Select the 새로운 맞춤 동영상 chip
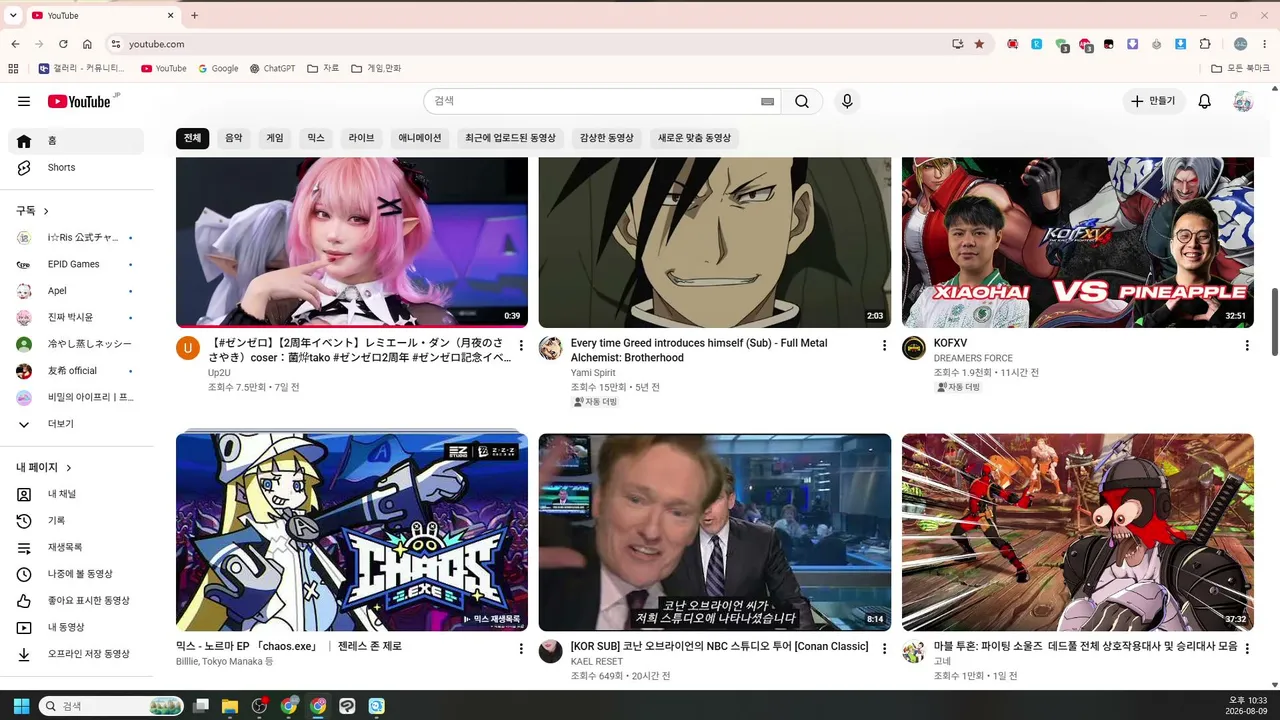The height and width of the screenshot is (720, 1280). point(694,138)
